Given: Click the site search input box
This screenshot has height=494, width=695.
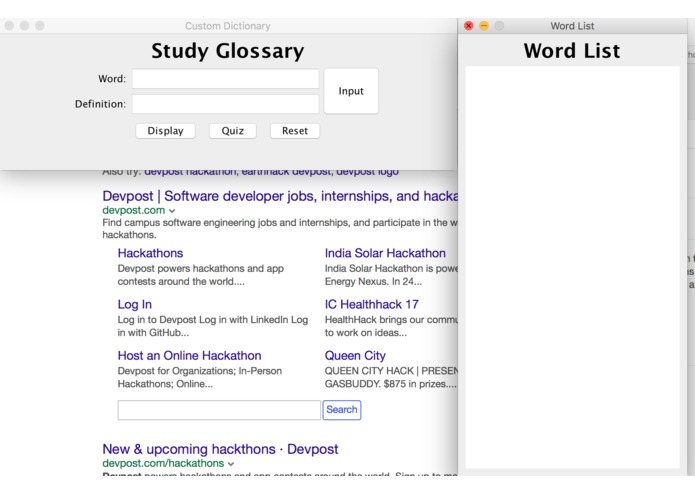Looking at the screenshot, I should (219, 410).
